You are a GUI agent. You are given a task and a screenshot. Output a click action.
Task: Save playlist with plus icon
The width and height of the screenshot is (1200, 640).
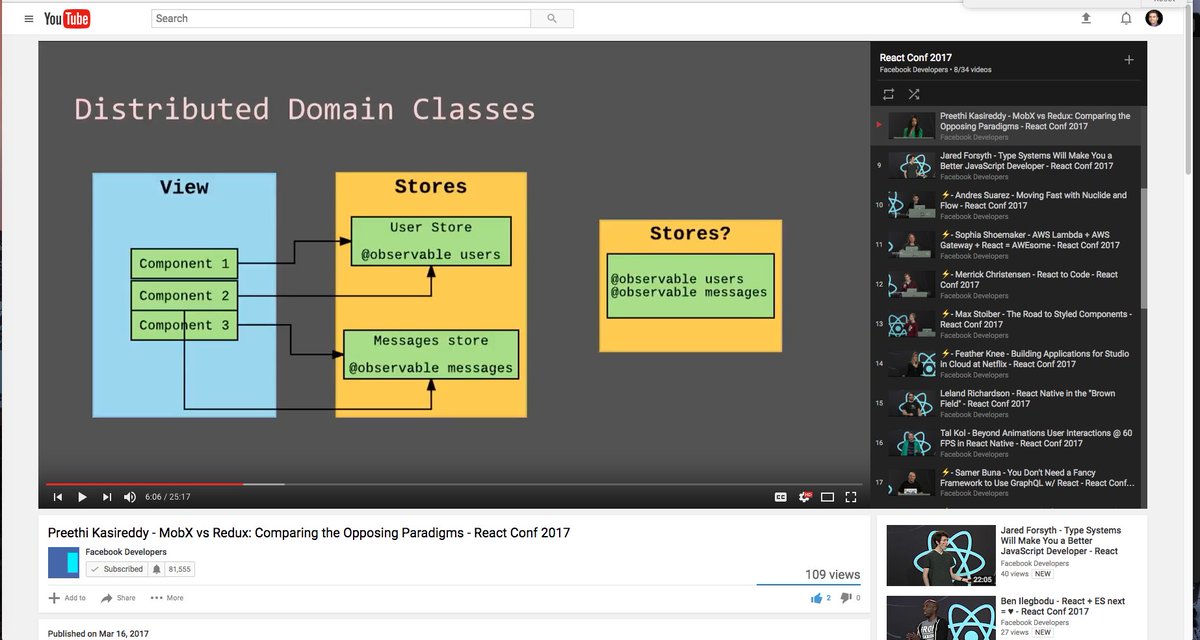(1129, 60)
